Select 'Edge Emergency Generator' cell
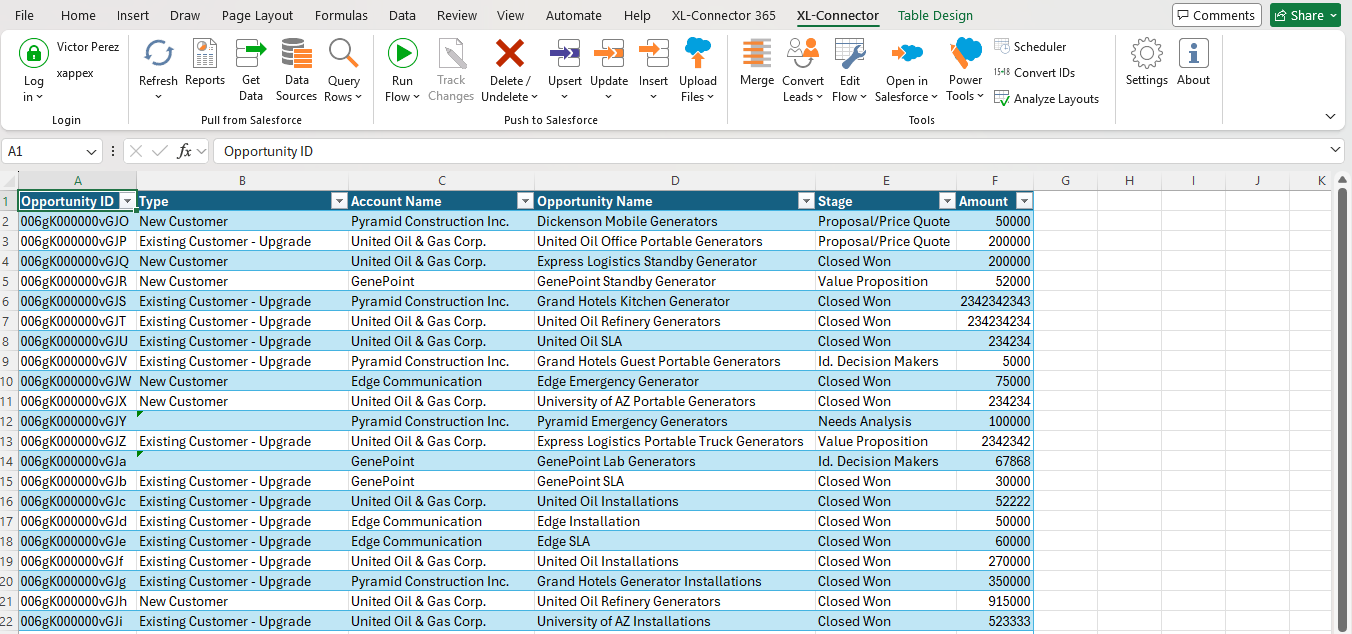1352x634 pixels. 675,381
